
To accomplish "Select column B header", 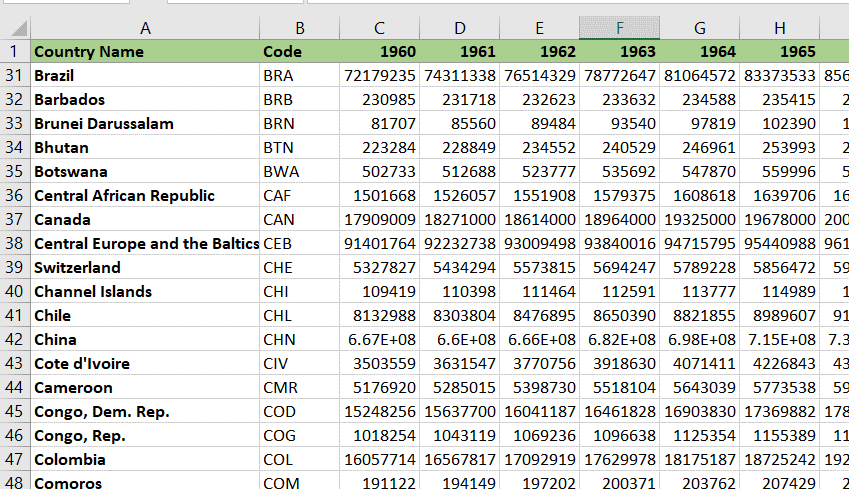I will tap(299, 28).
